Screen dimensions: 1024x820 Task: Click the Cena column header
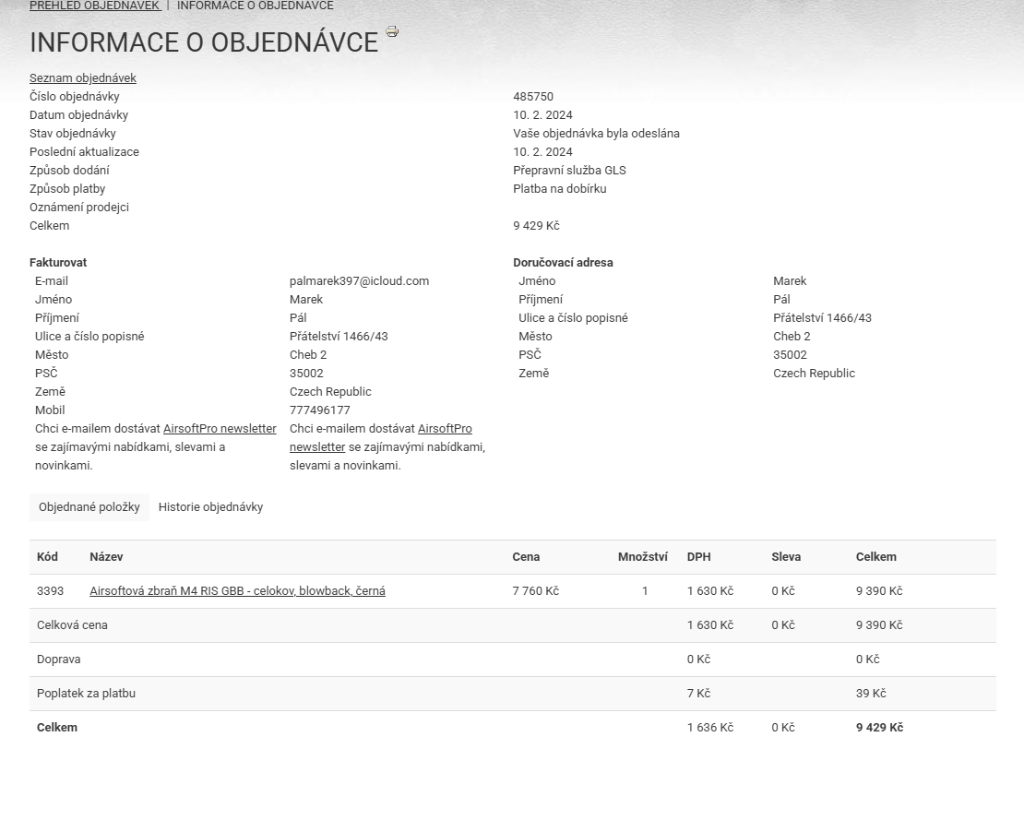click(x=525, y=557)
